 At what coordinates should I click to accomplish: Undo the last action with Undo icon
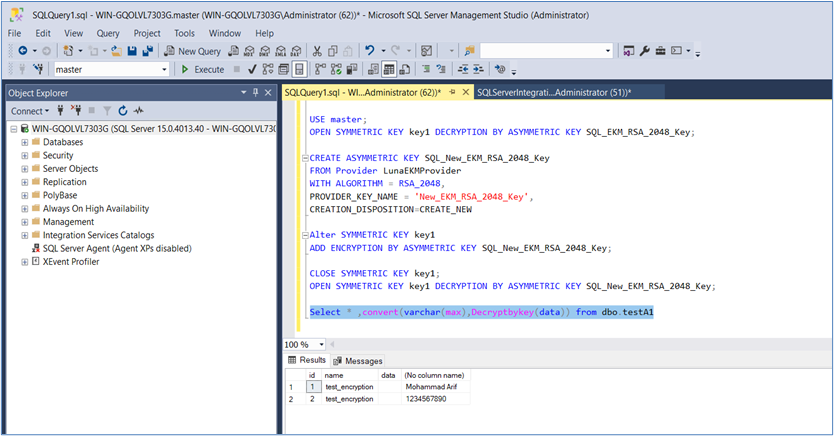click(x=370, y=51)
